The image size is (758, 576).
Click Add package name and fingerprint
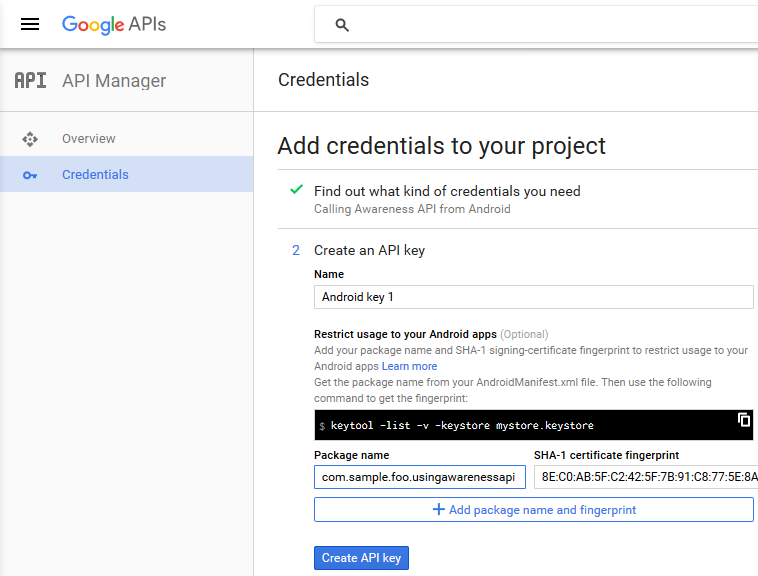[533, 510]
